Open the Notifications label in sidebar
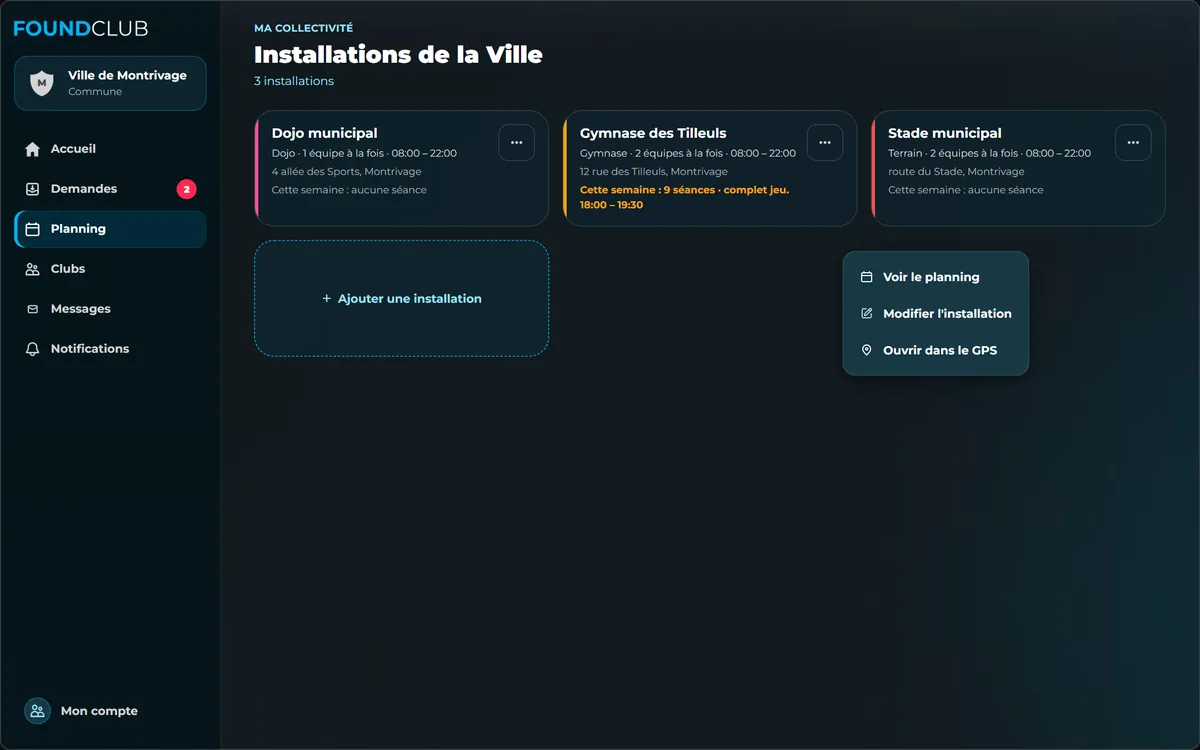Viewport: 1200px width, 750px height. click(x=90, y=349)
